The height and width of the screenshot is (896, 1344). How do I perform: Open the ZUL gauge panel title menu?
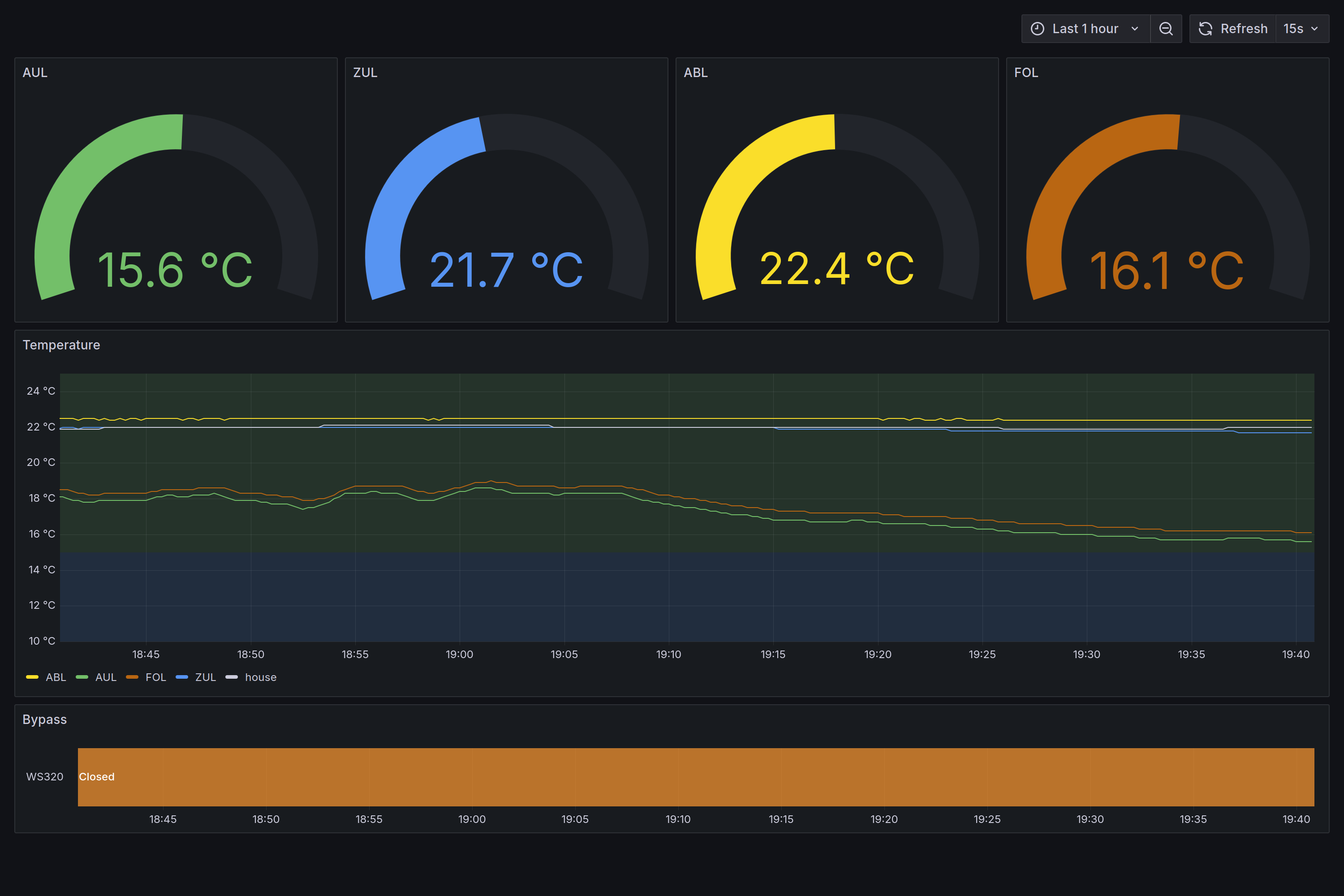[365, 73]
